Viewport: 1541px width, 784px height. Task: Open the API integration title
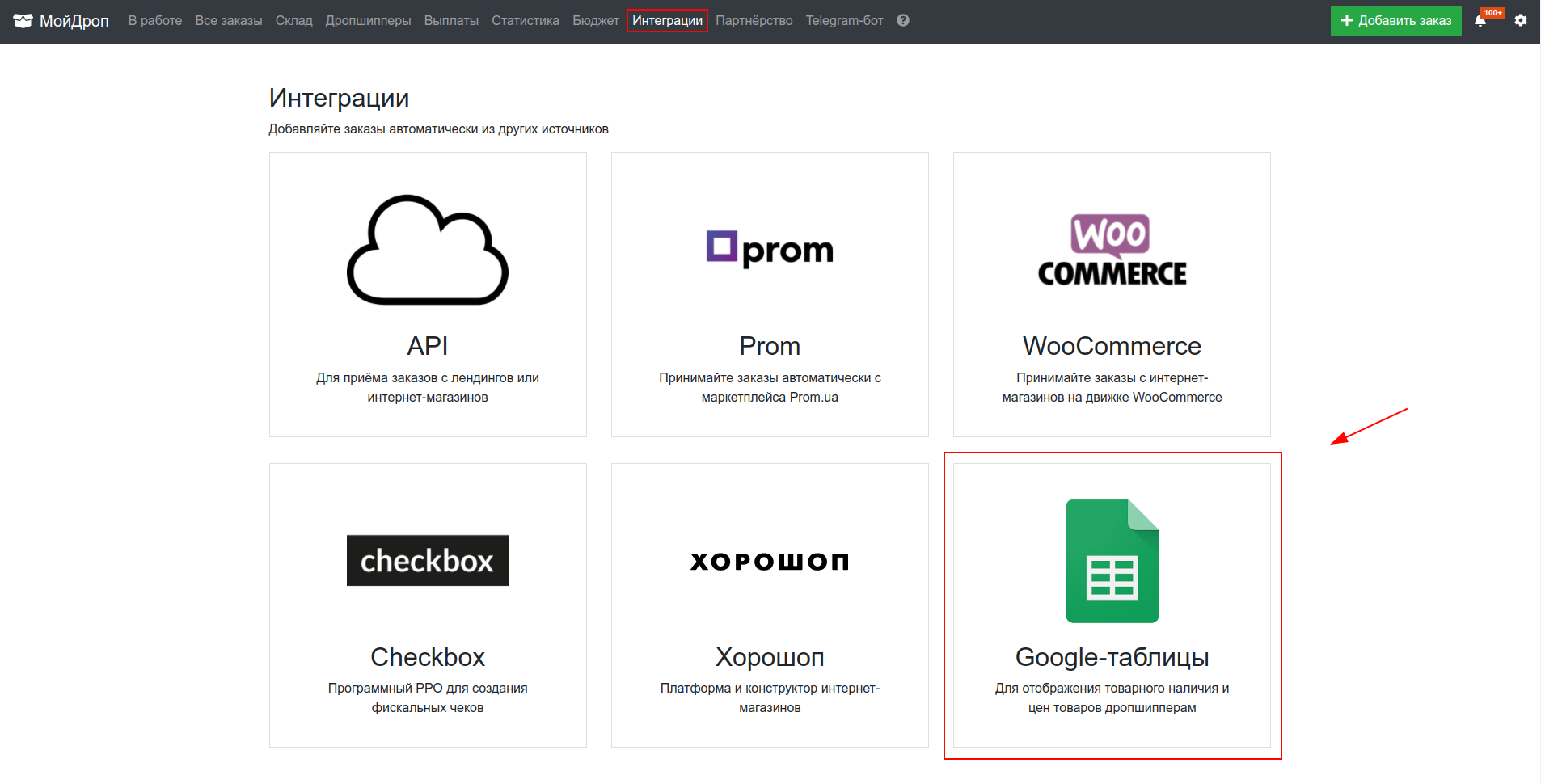pos(428,346)
